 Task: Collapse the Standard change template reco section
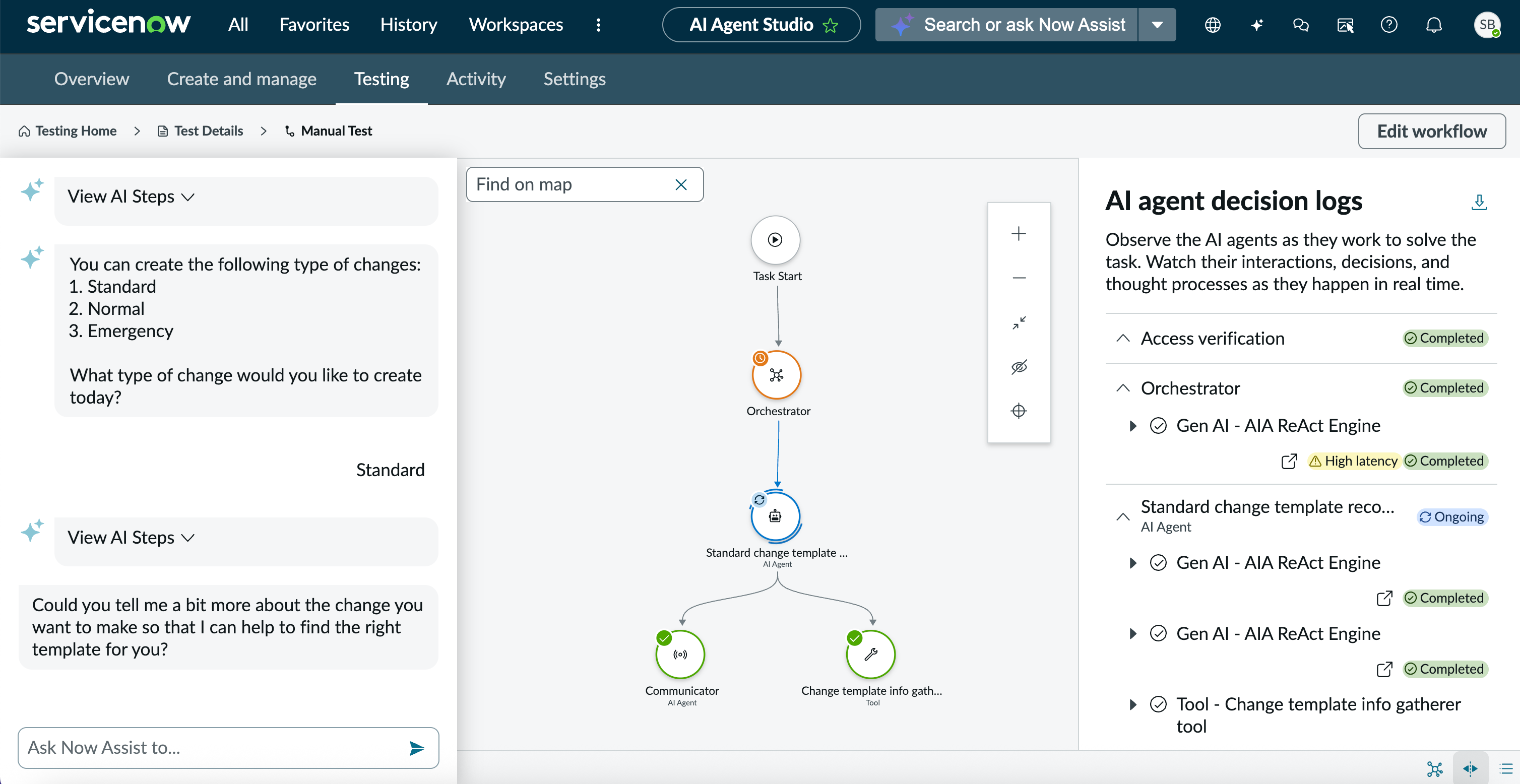pos(1123,516)
